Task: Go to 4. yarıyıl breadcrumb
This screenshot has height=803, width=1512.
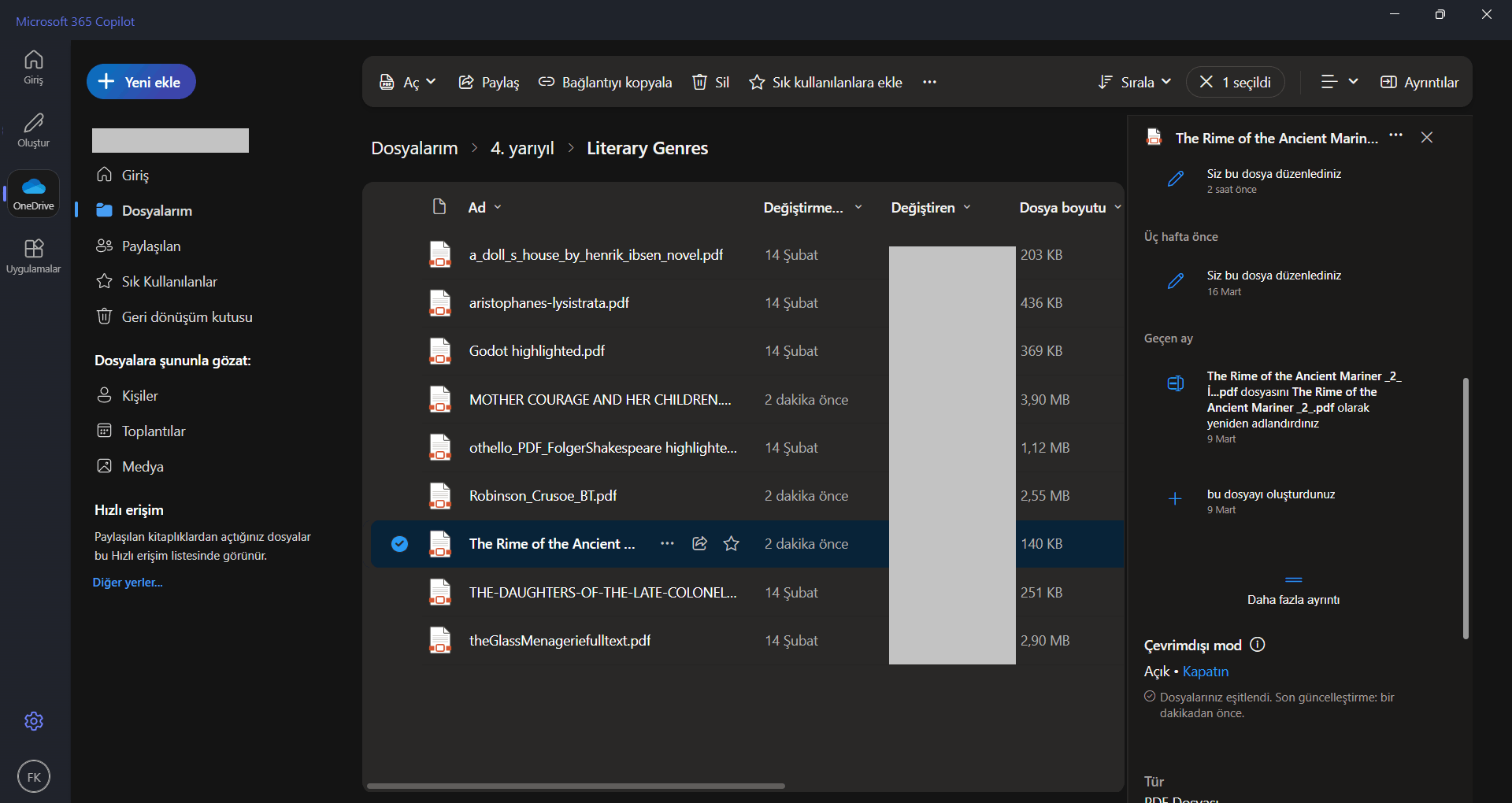Action: pyautogui.click(x=522, y=148)
